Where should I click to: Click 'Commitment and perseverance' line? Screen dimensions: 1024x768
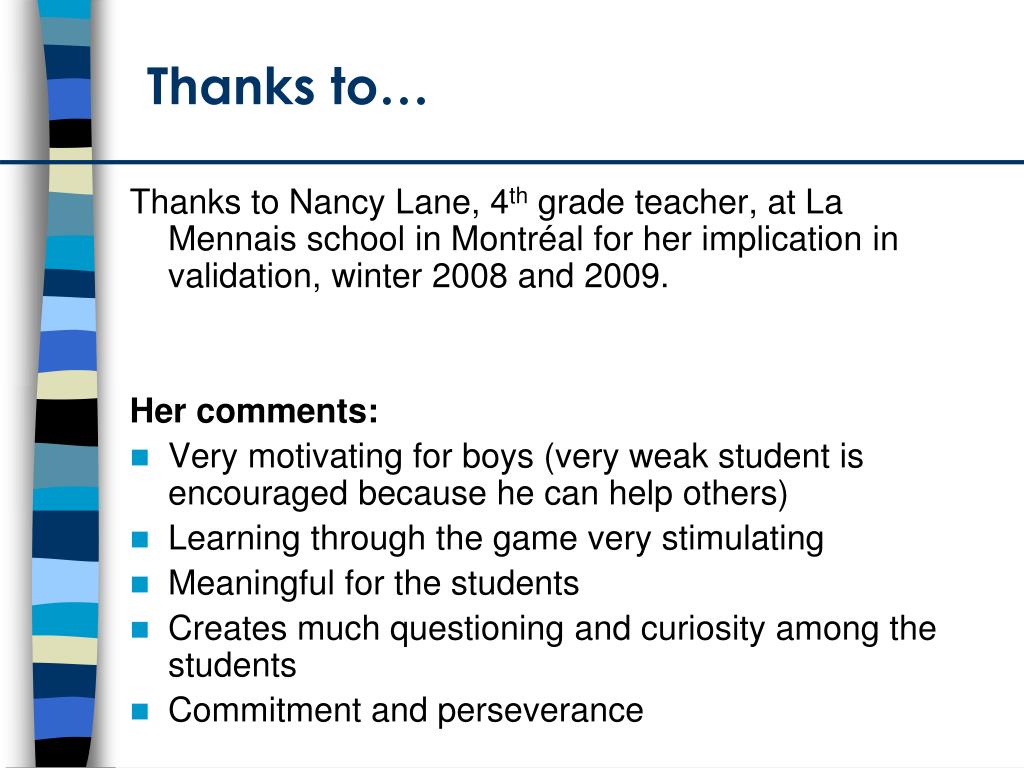[x=406, y=711]
